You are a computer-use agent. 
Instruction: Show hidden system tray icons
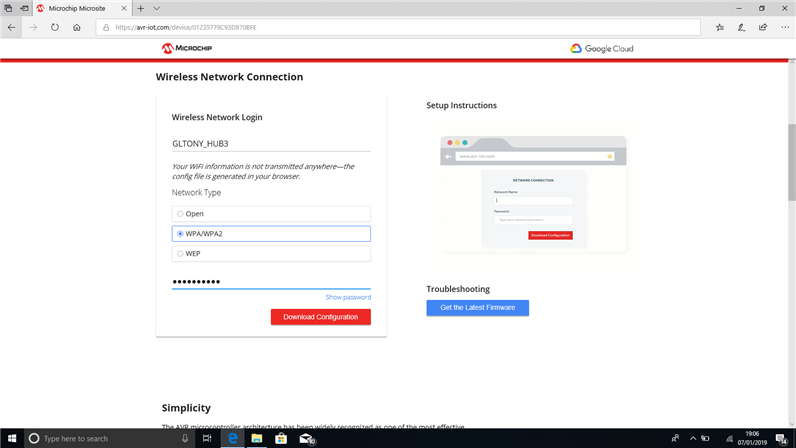tap(693, 438)
